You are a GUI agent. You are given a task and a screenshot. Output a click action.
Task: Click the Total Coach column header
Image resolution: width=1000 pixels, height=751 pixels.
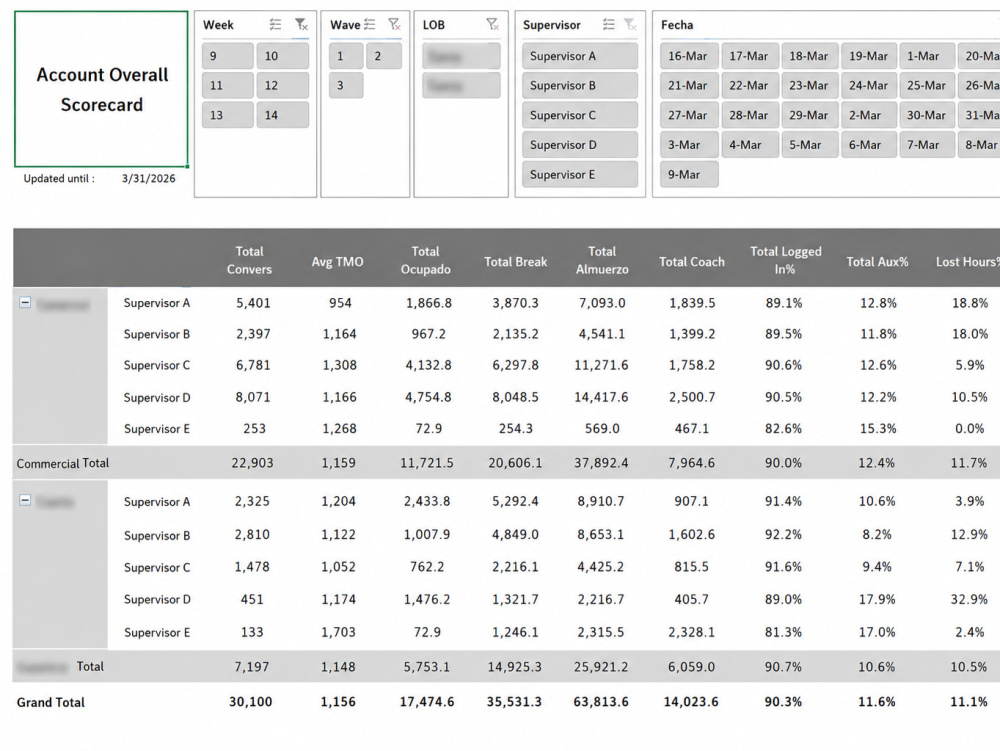point(692,261)
